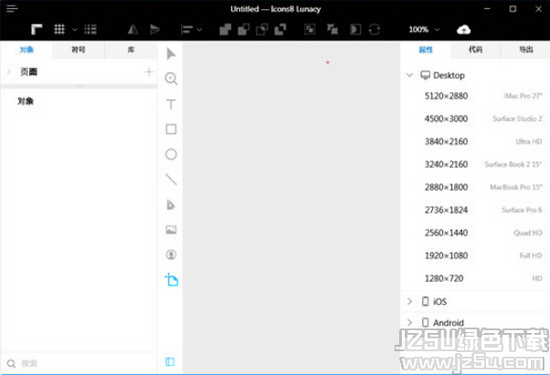The height and width of the screenshot is (375, 550).
Task: Choose 3240×2160 Surface Book 2 preset
Action: click(475, 164)
